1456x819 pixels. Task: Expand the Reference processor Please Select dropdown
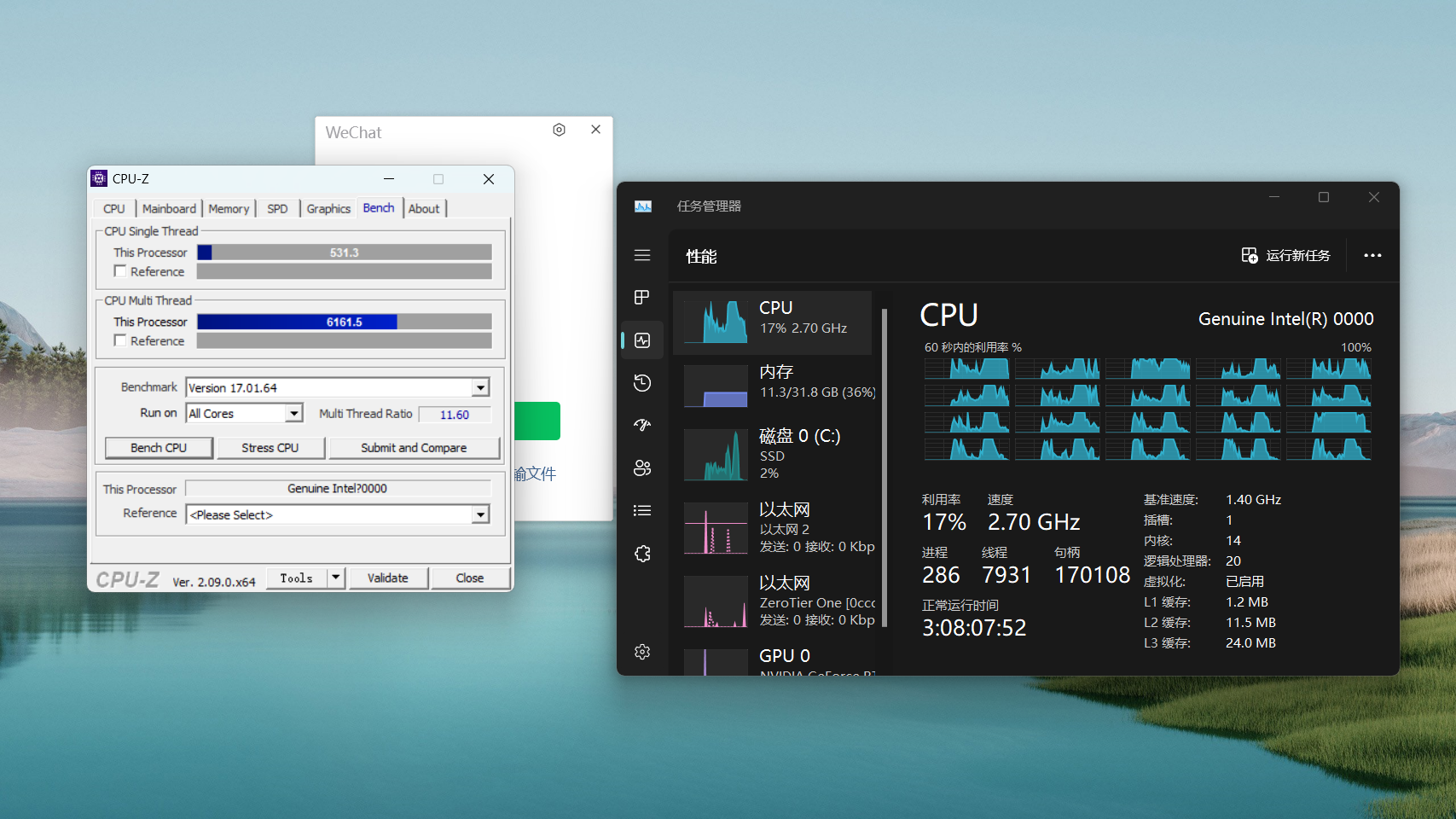click(481, 515)
